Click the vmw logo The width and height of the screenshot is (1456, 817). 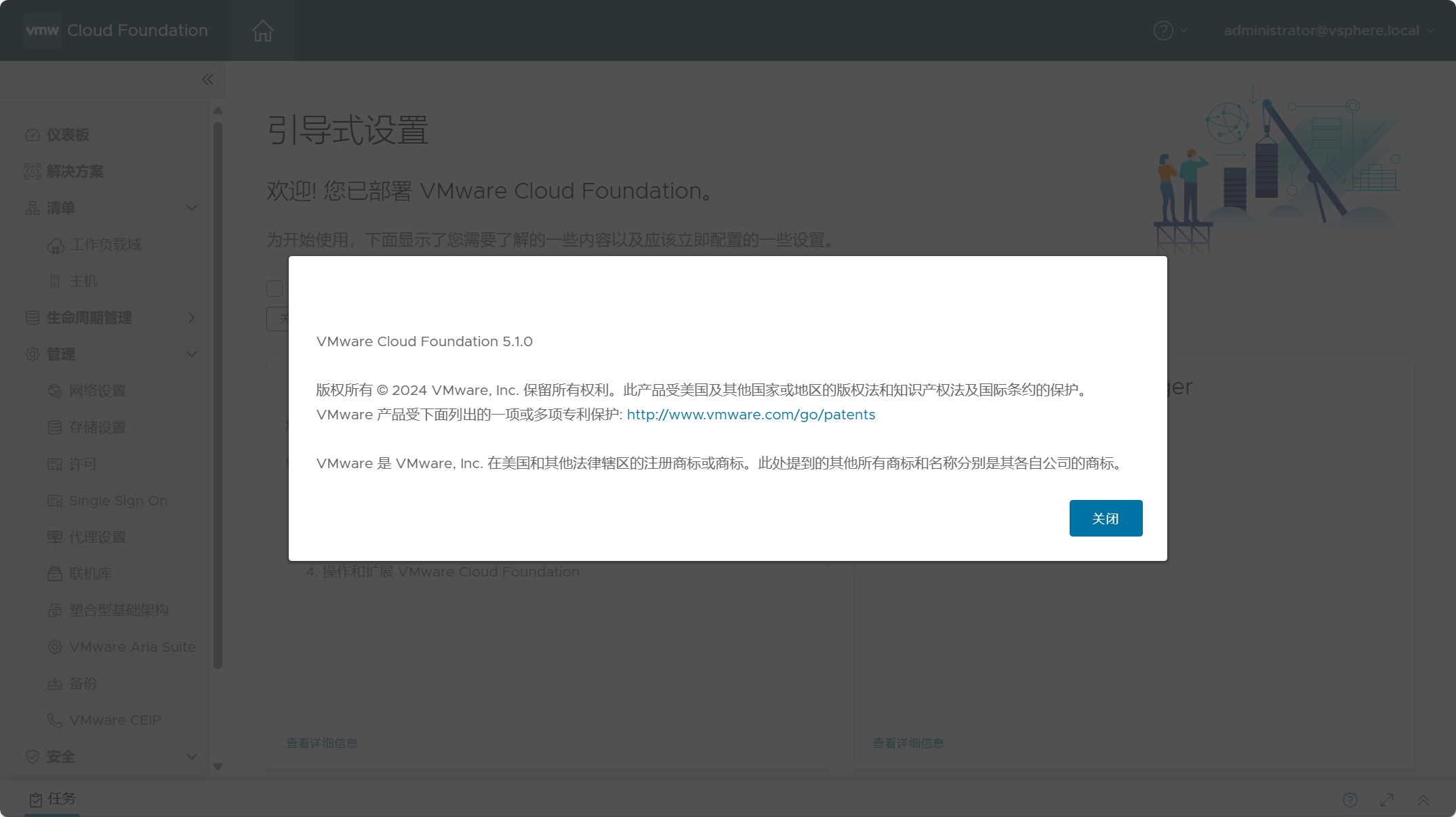point(42,30)
